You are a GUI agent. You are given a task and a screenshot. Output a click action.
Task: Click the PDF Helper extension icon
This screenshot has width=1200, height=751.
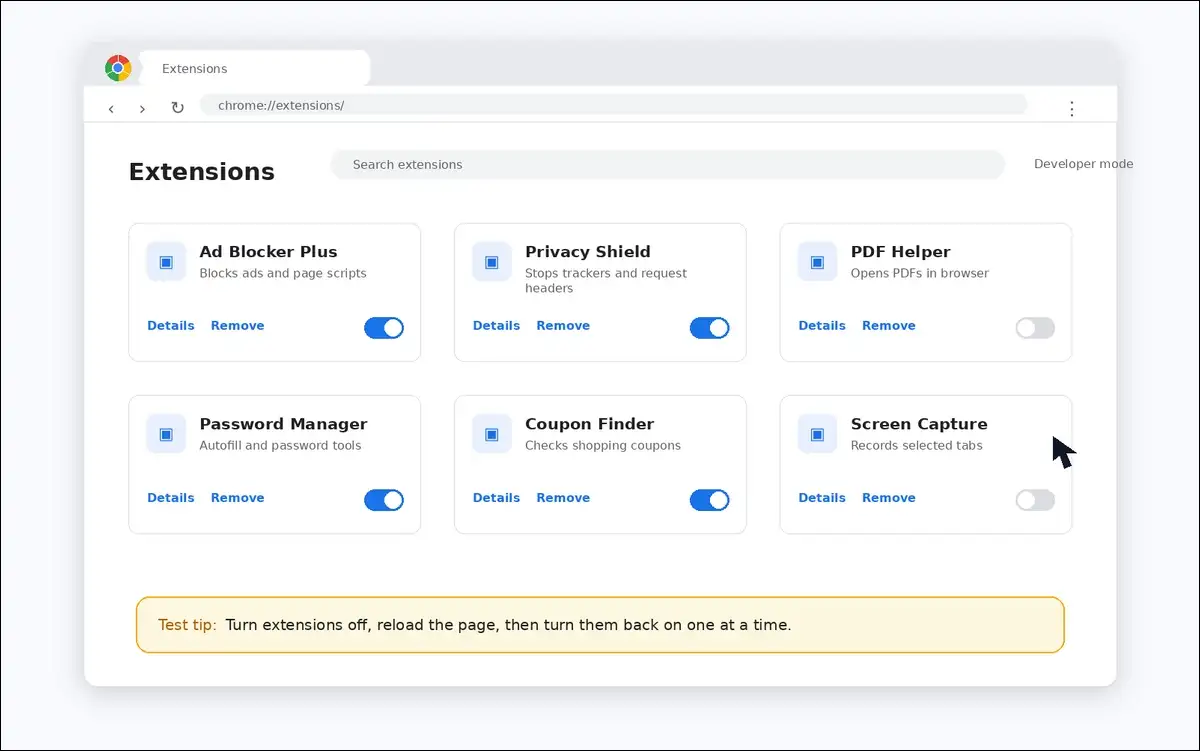coord(817,262)
